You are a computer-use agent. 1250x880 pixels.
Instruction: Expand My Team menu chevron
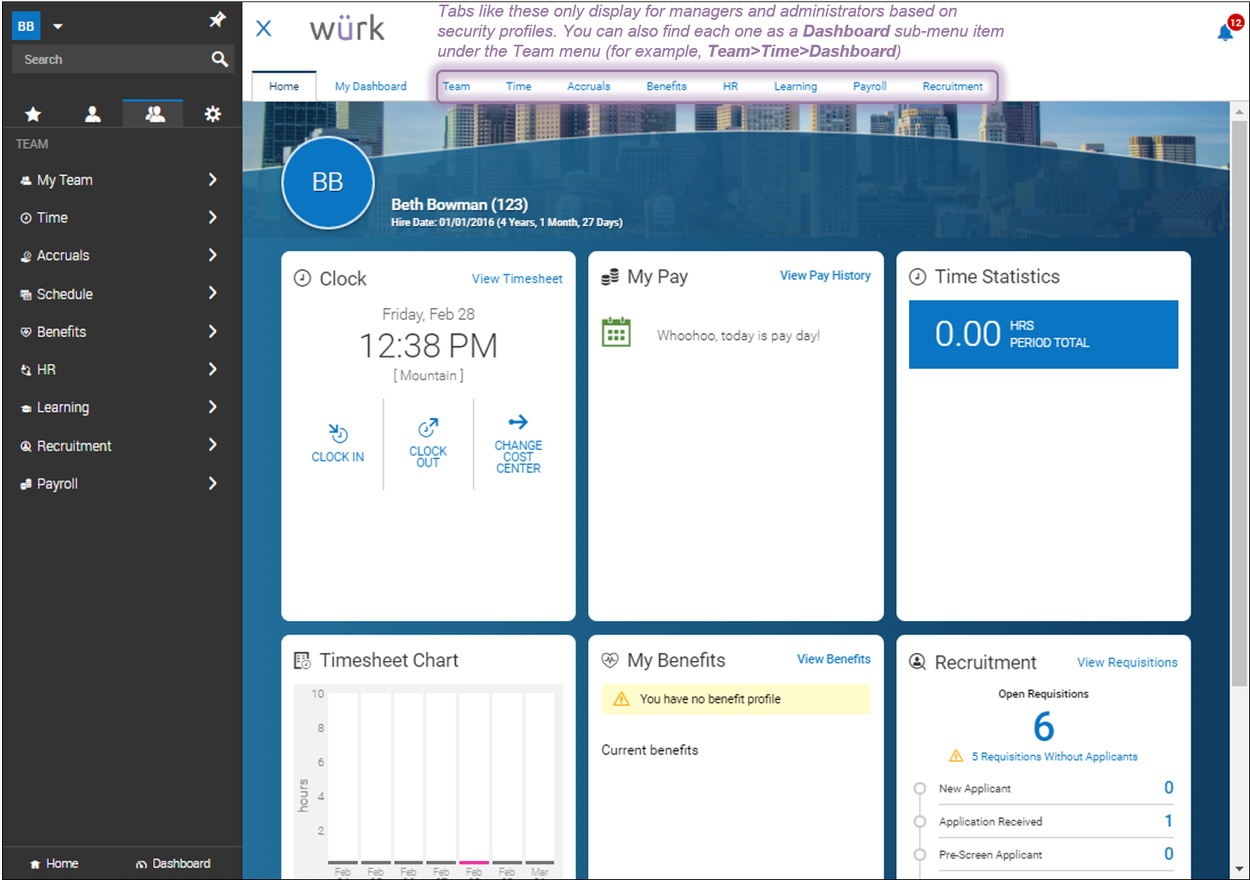(x=213, y=180)
